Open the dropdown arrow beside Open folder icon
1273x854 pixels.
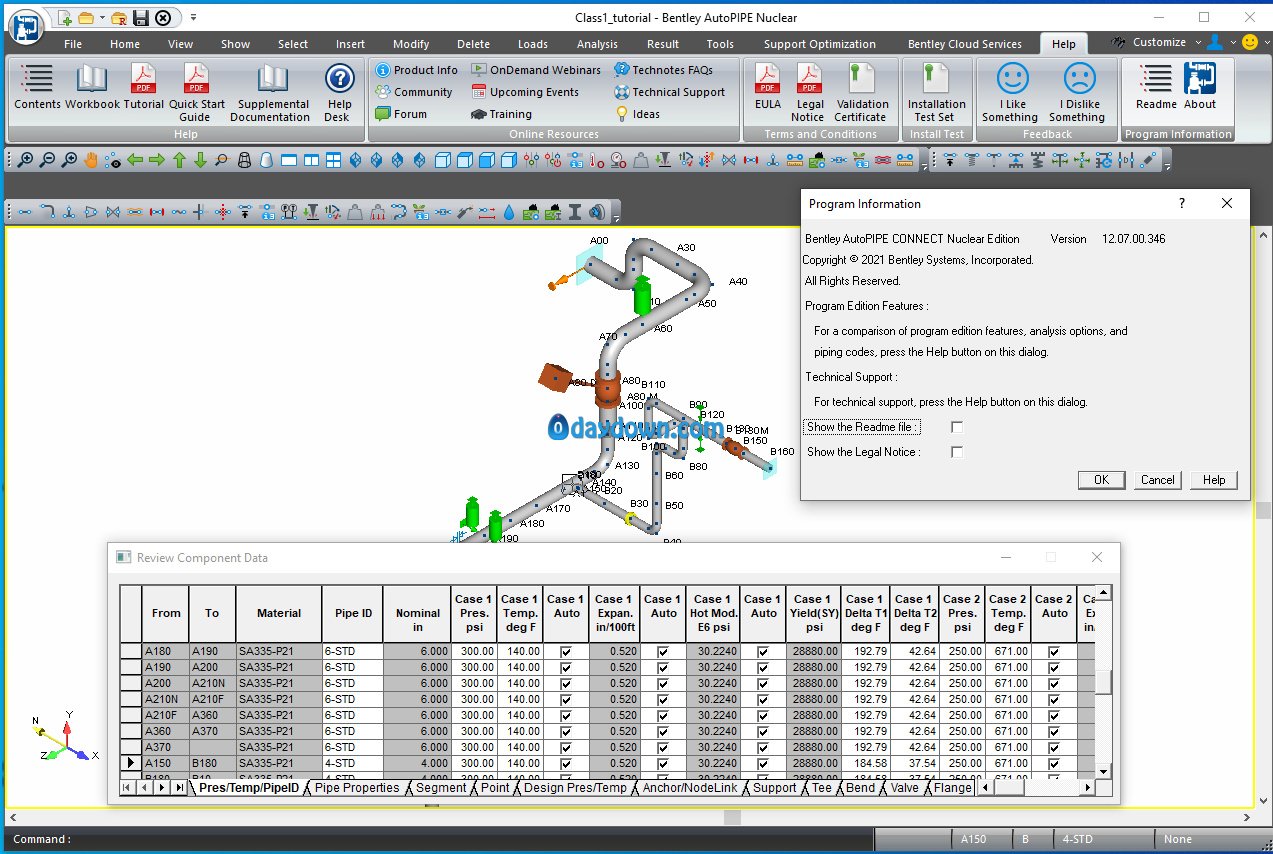pos(102,18)
